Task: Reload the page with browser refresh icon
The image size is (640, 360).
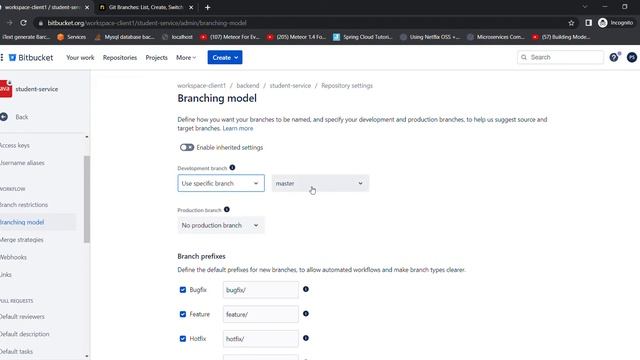Action: pyautogui.click(x=23, y=23)
